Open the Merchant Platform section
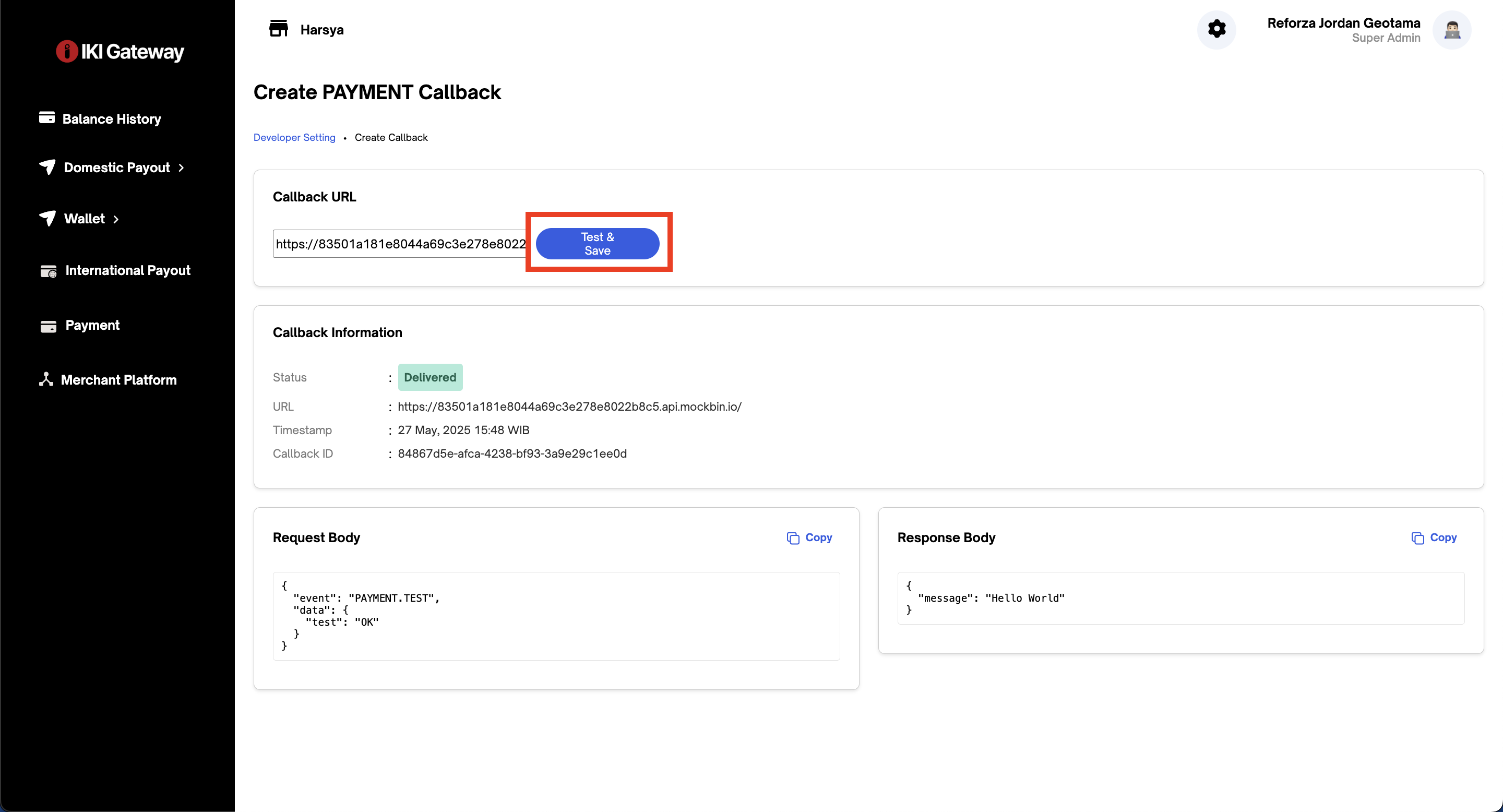The width and height of the screenshot is (1503, 812). pos(118,380)
